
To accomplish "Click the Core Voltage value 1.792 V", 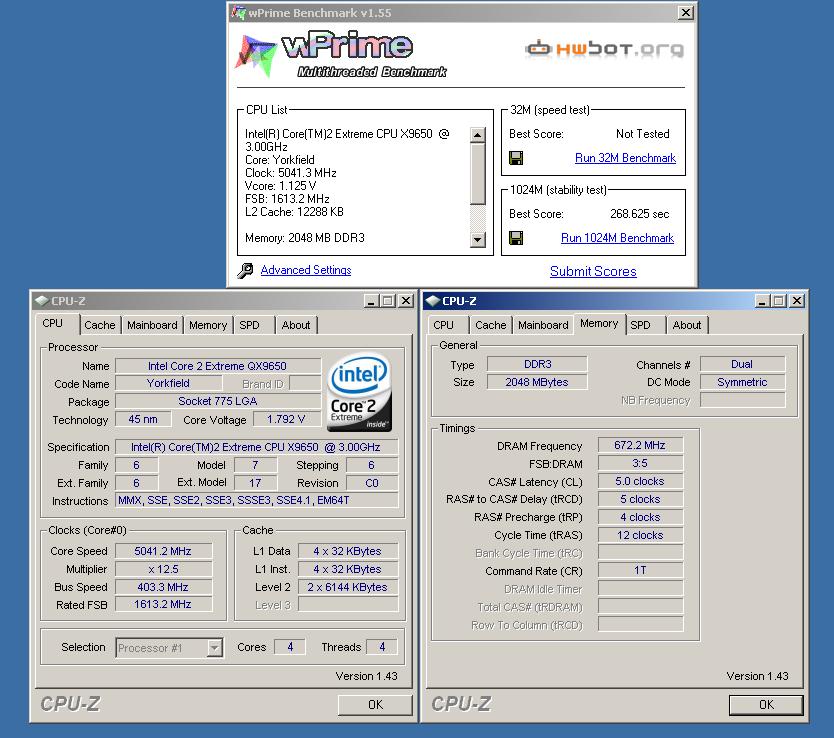I will click(x=286, y=419).
